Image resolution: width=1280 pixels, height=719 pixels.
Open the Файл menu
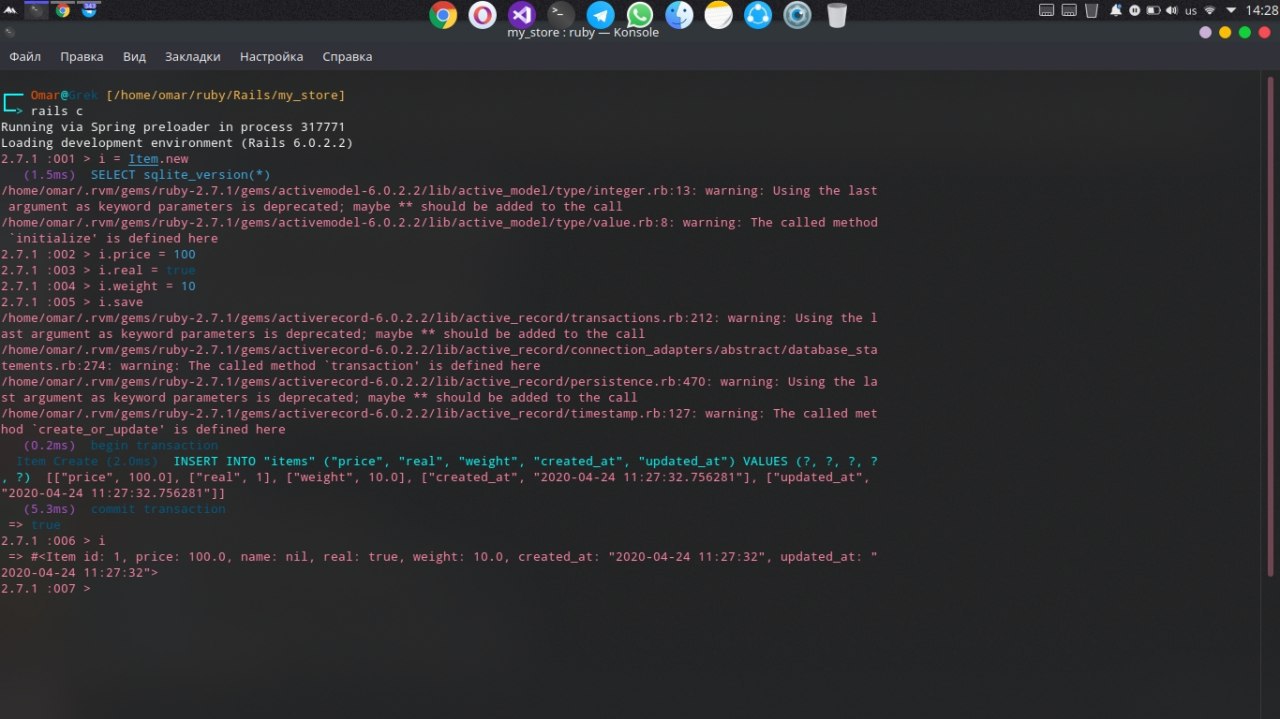tap(25, 57)
